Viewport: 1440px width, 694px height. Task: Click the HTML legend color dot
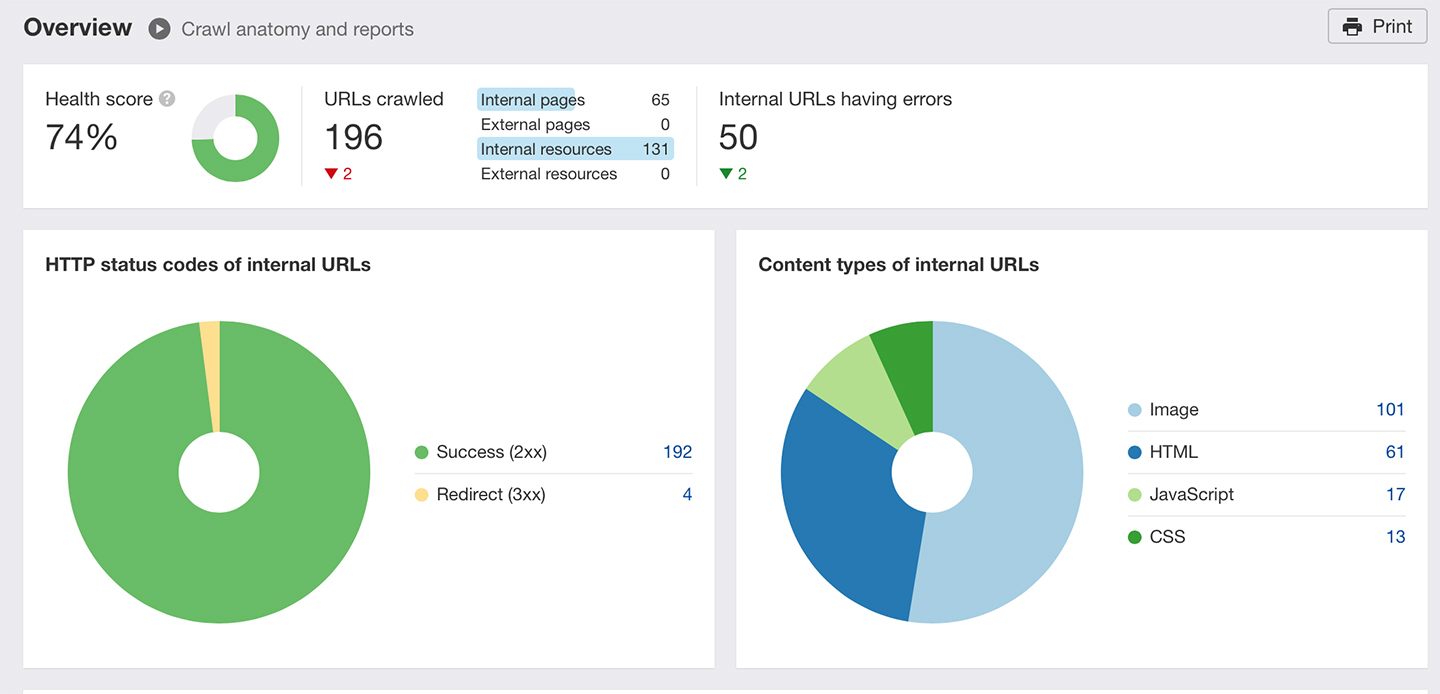click(x=1135, y=452)
